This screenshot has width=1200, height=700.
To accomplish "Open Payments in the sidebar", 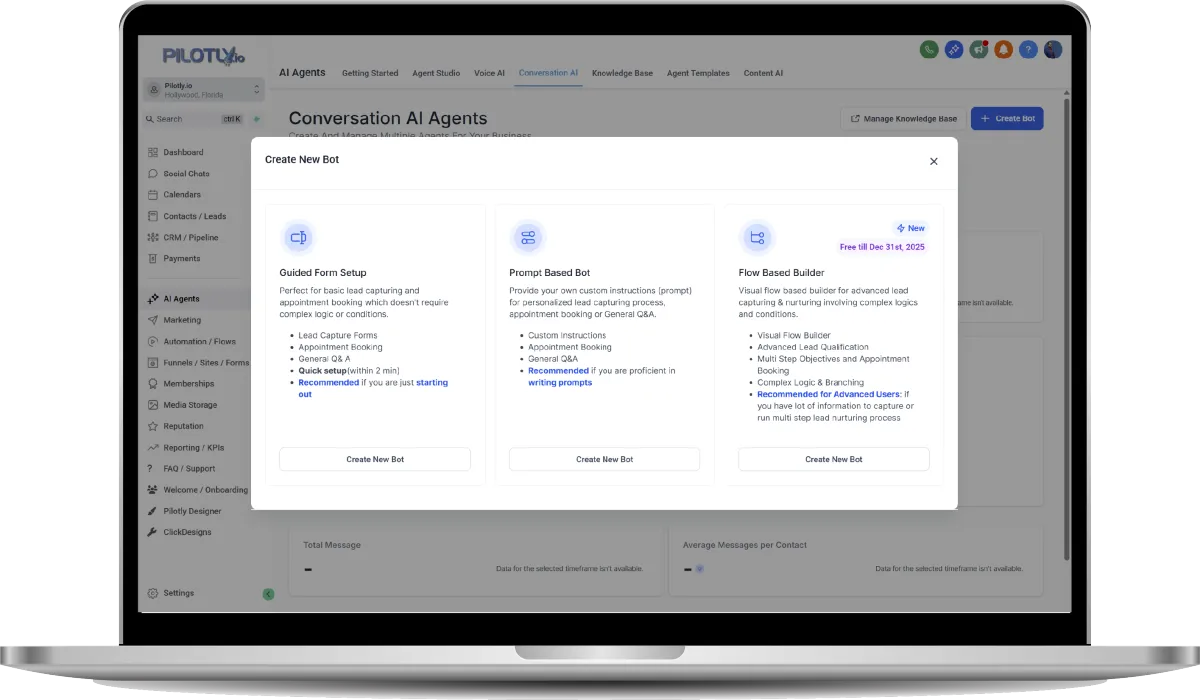I will pyautogui.click(x=181, y=258).
